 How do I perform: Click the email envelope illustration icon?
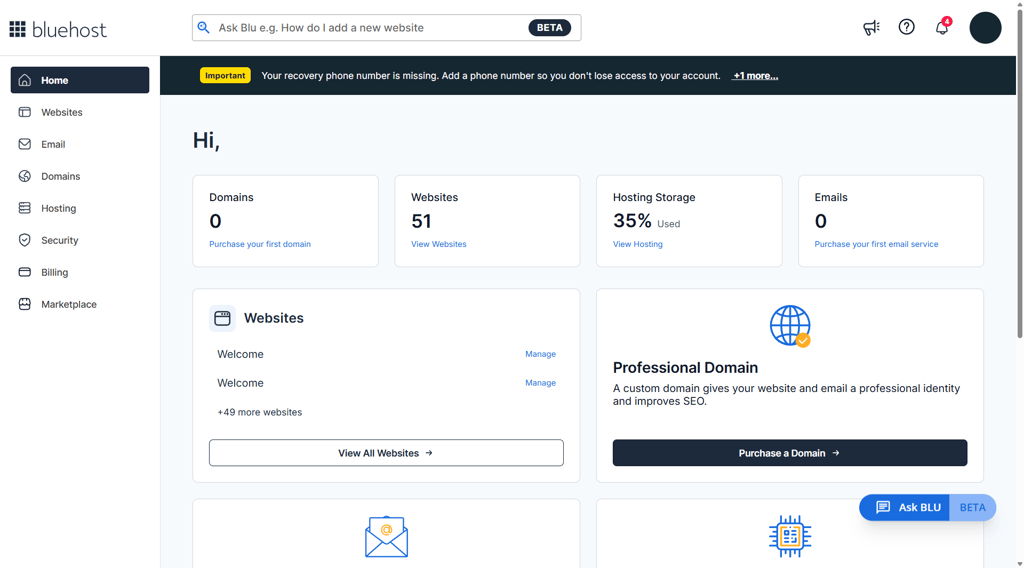(x=387, y=537)
